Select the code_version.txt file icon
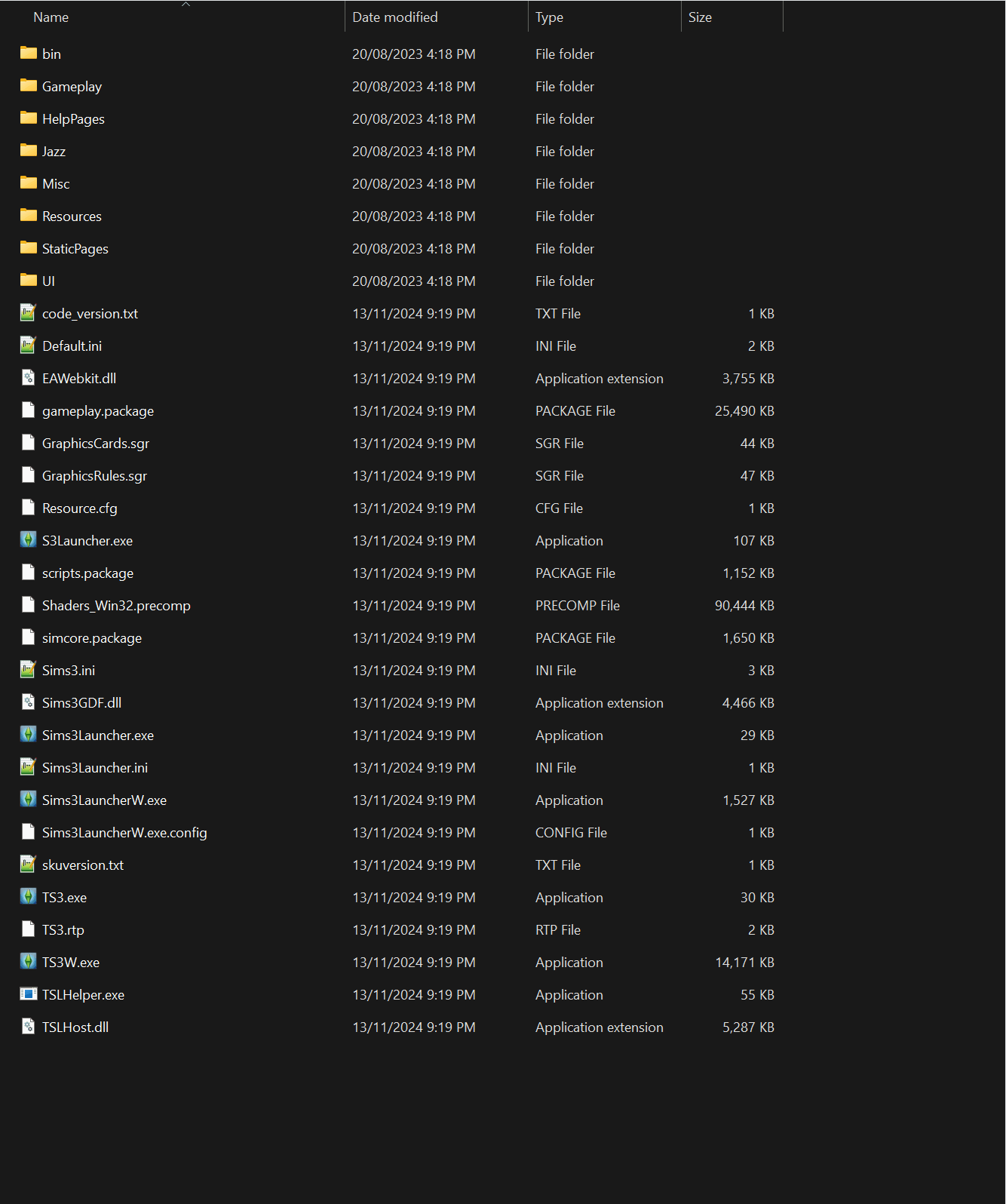1006x1204 pixels. (x=28, y=312)
